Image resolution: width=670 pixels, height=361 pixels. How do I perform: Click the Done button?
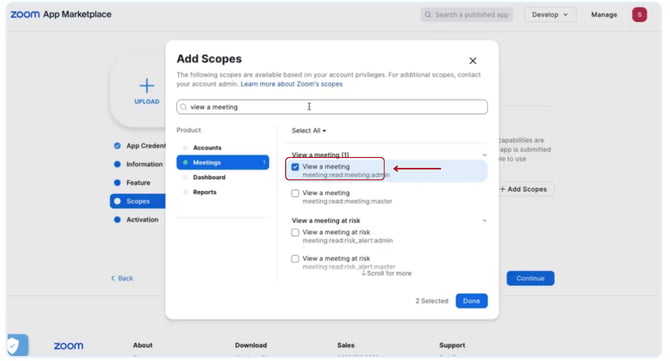coord(471,301)
